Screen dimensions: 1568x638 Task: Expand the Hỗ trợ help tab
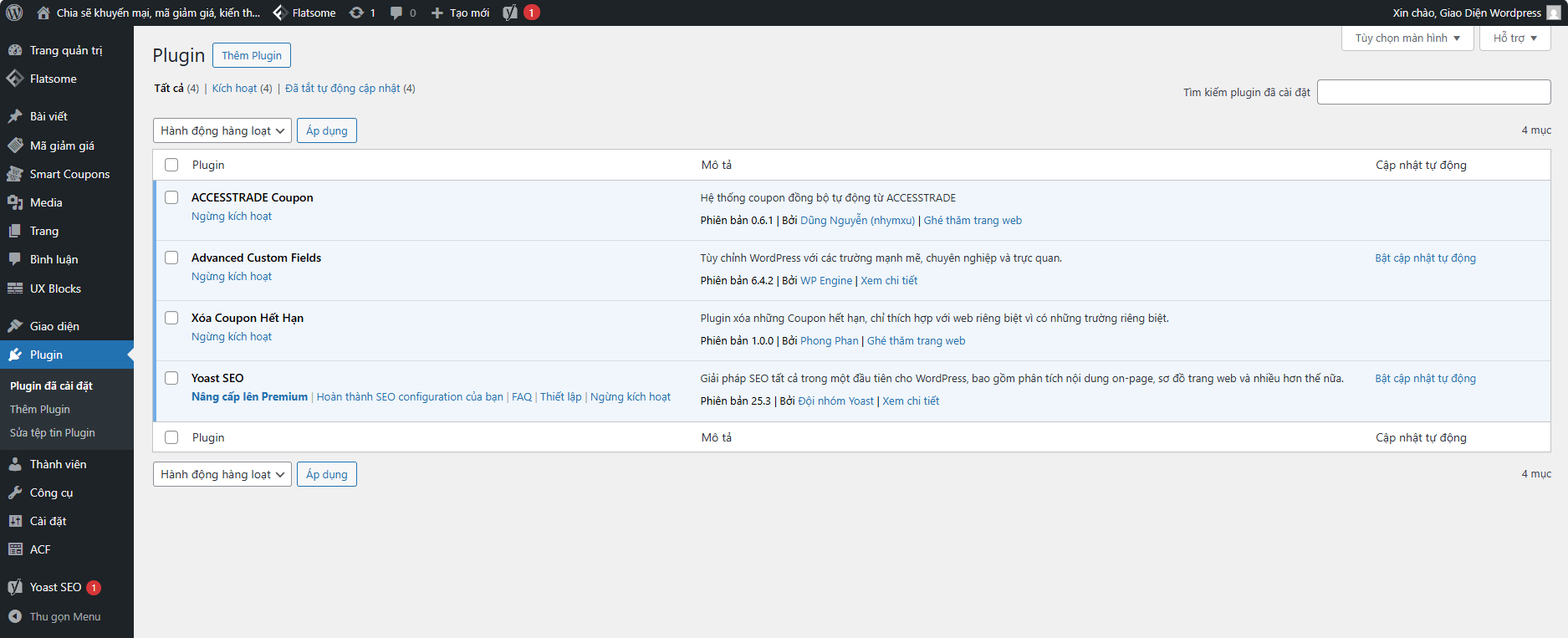(x=1515, y=38)
